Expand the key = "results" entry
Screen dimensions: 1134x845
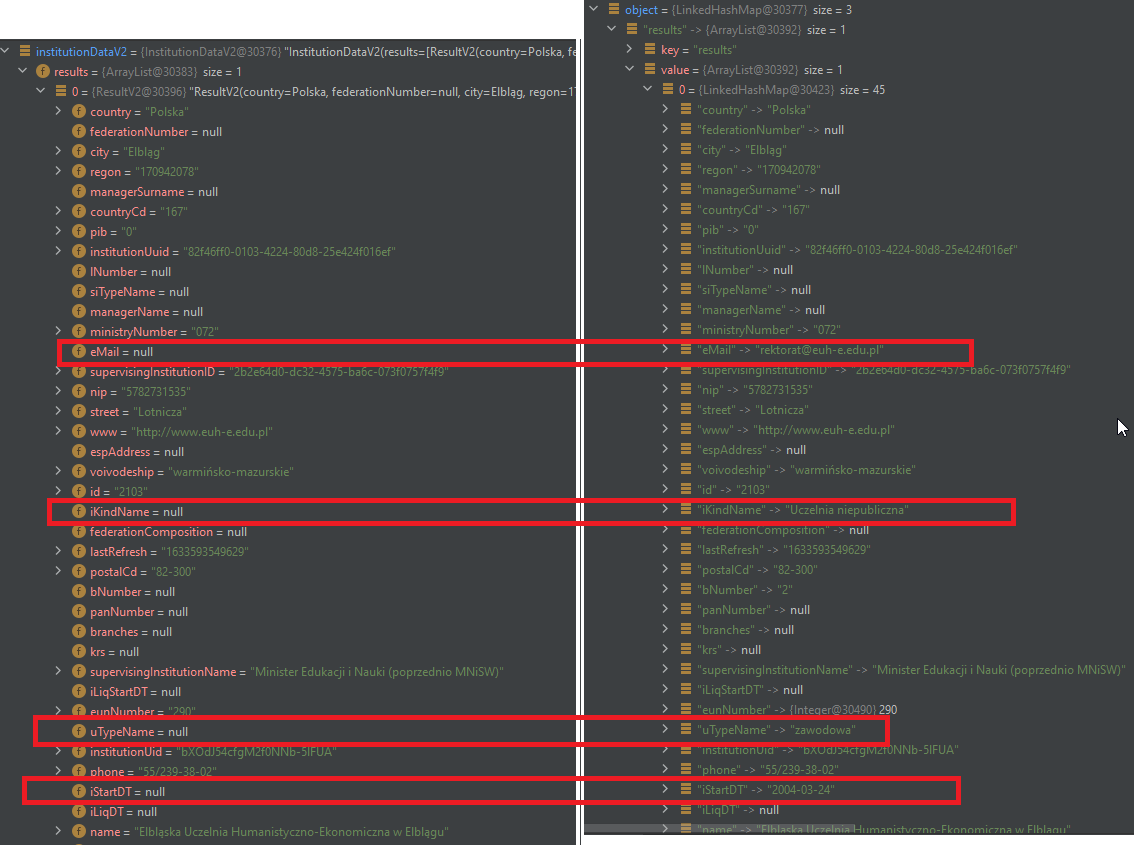629,49
